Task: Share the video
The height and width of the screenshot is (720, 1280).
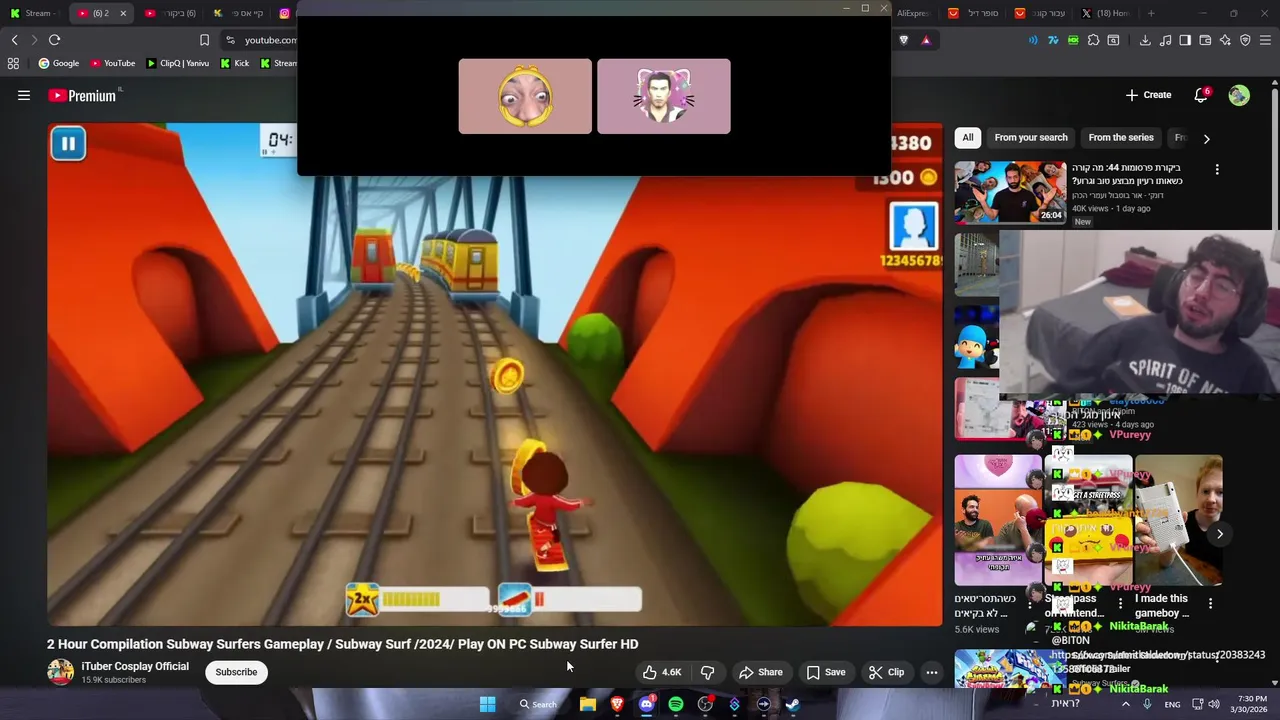Action: click(x=760, y=672)
